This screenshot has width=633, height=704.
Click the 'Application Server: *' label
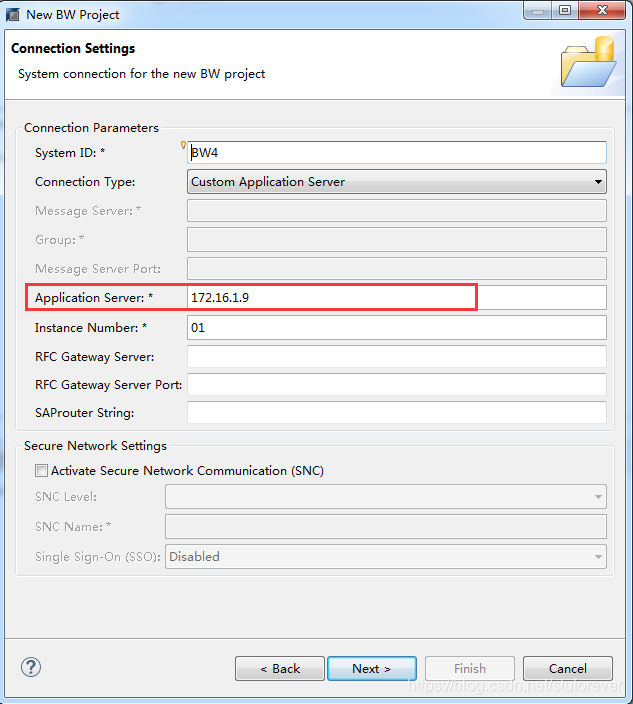[x=94, y=298]
